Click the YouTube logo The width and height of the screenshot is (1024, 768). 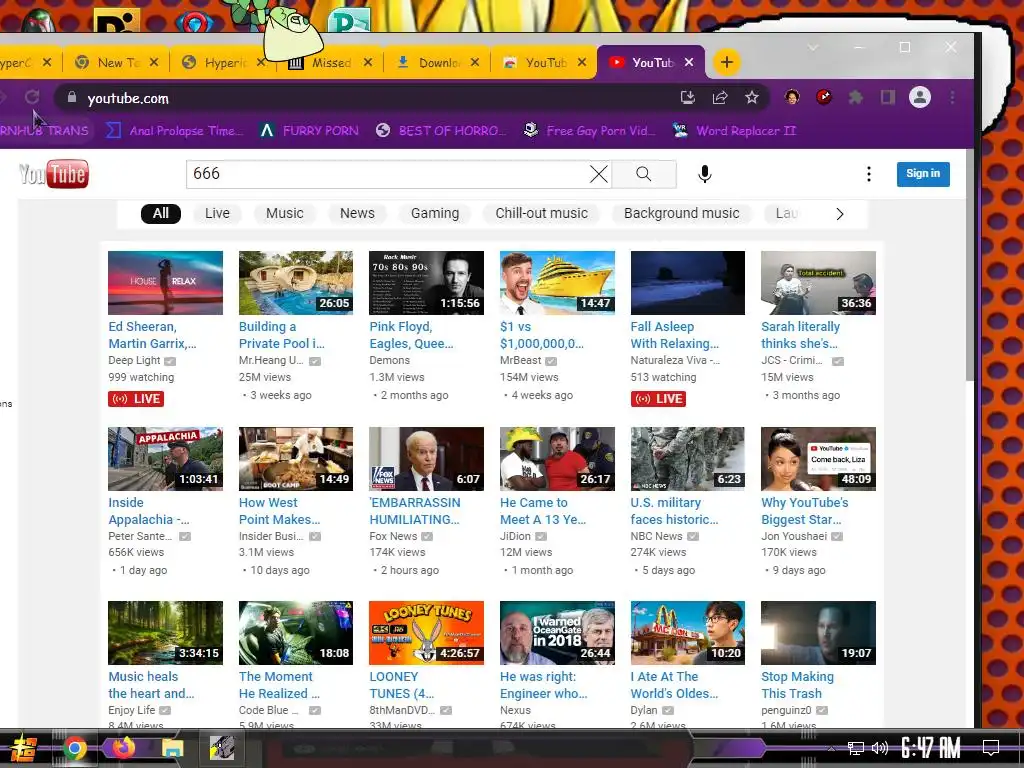click(x=54, y=174)
